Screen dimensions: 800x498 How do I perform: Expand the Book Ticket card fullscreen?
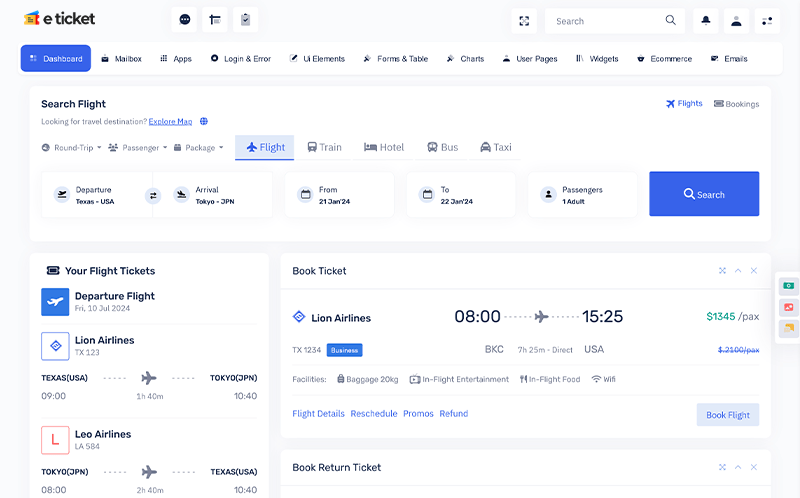click(722, 271)
